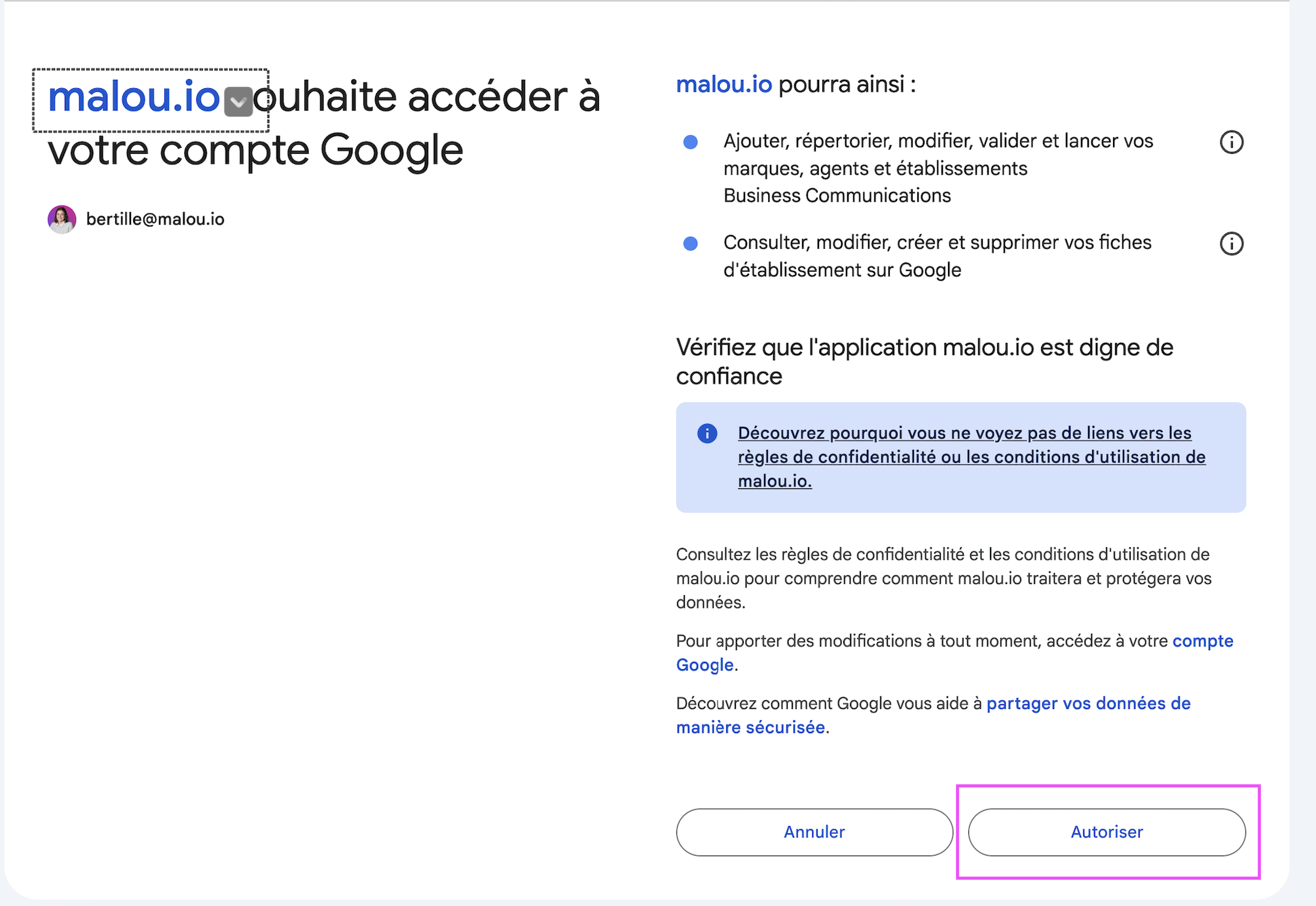Screen dimensions: 1316x906
Task: Click the bertille@malou.io account email
Action: [x=155, y=219]
